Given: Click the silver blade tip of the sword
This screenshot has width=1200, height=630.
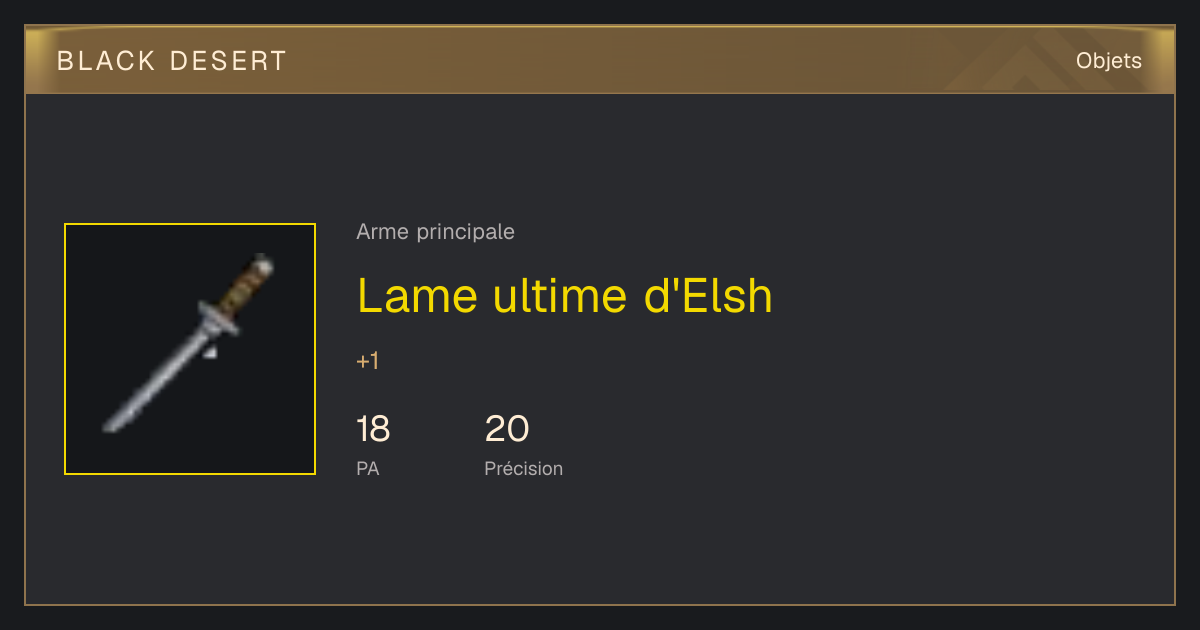Looking at the screenshot, I should pos(112,423).
